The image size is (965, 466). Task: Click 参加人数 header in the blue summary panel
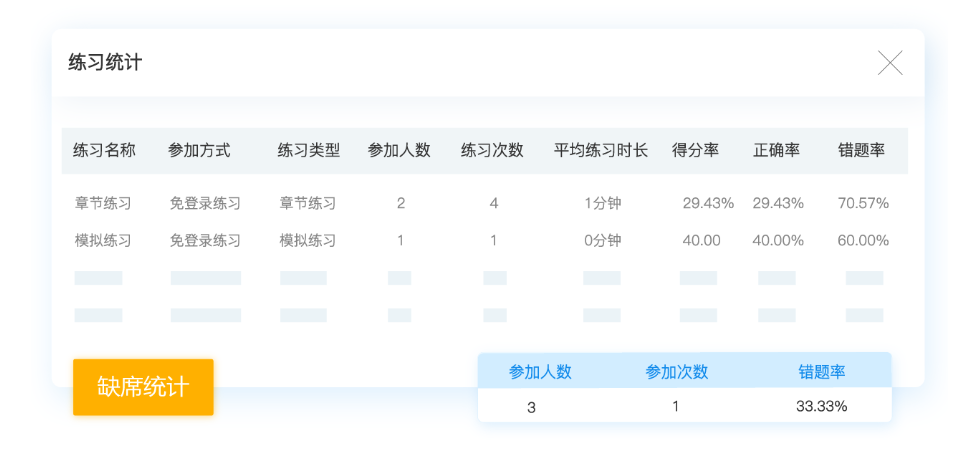pos(540,372)
